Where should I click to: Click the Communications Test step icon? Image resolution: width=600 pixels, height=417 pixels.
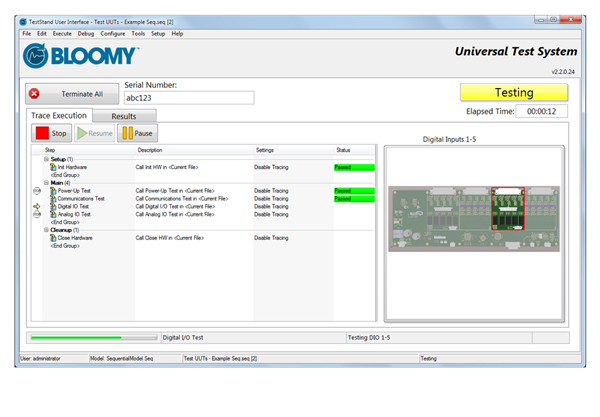coord(53,198)
